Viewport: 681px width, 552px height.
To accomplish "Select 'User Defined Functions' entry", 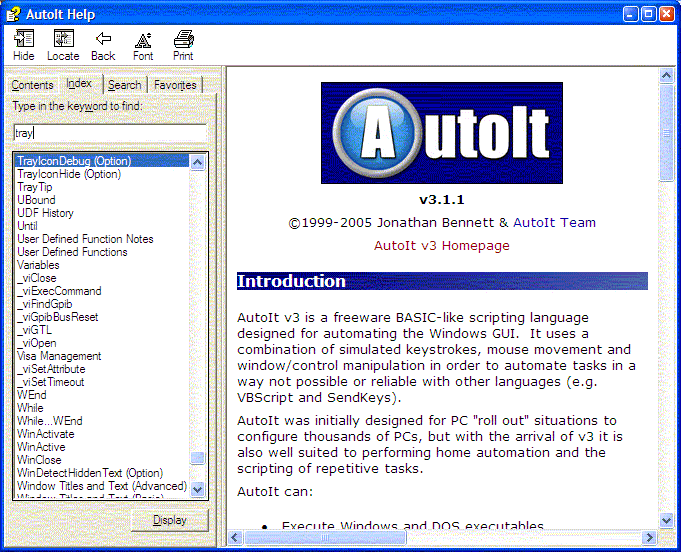I will [72, 252].
